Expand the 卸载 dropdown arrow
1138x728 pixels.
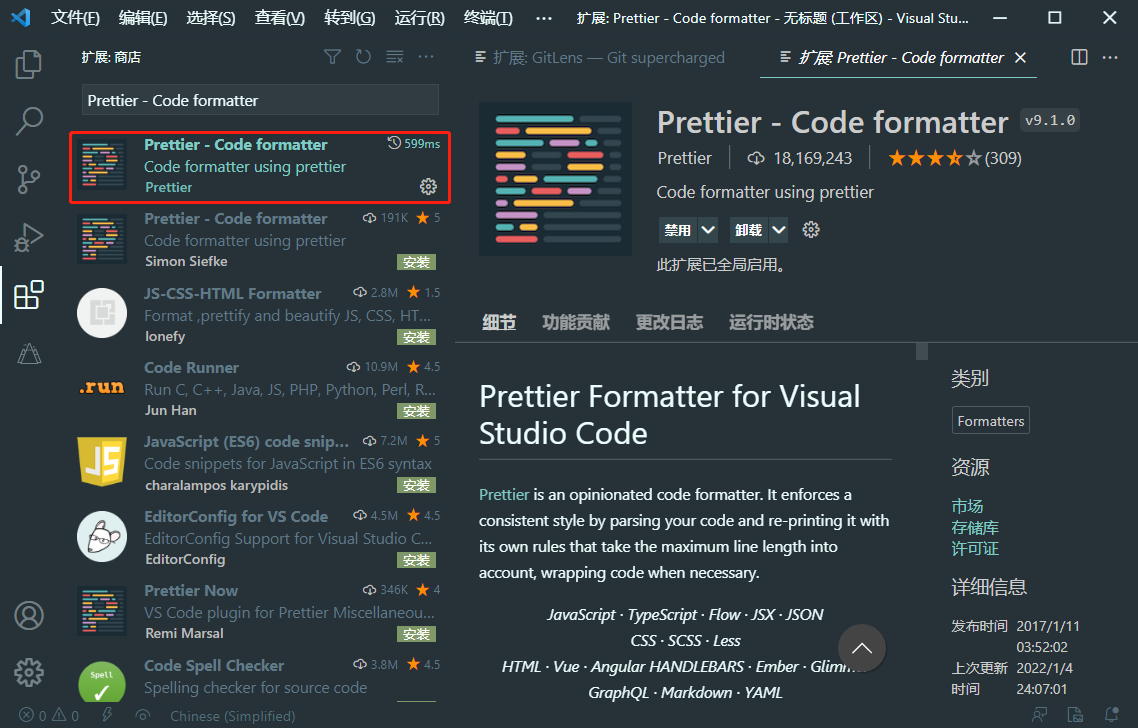coord(778,230)
